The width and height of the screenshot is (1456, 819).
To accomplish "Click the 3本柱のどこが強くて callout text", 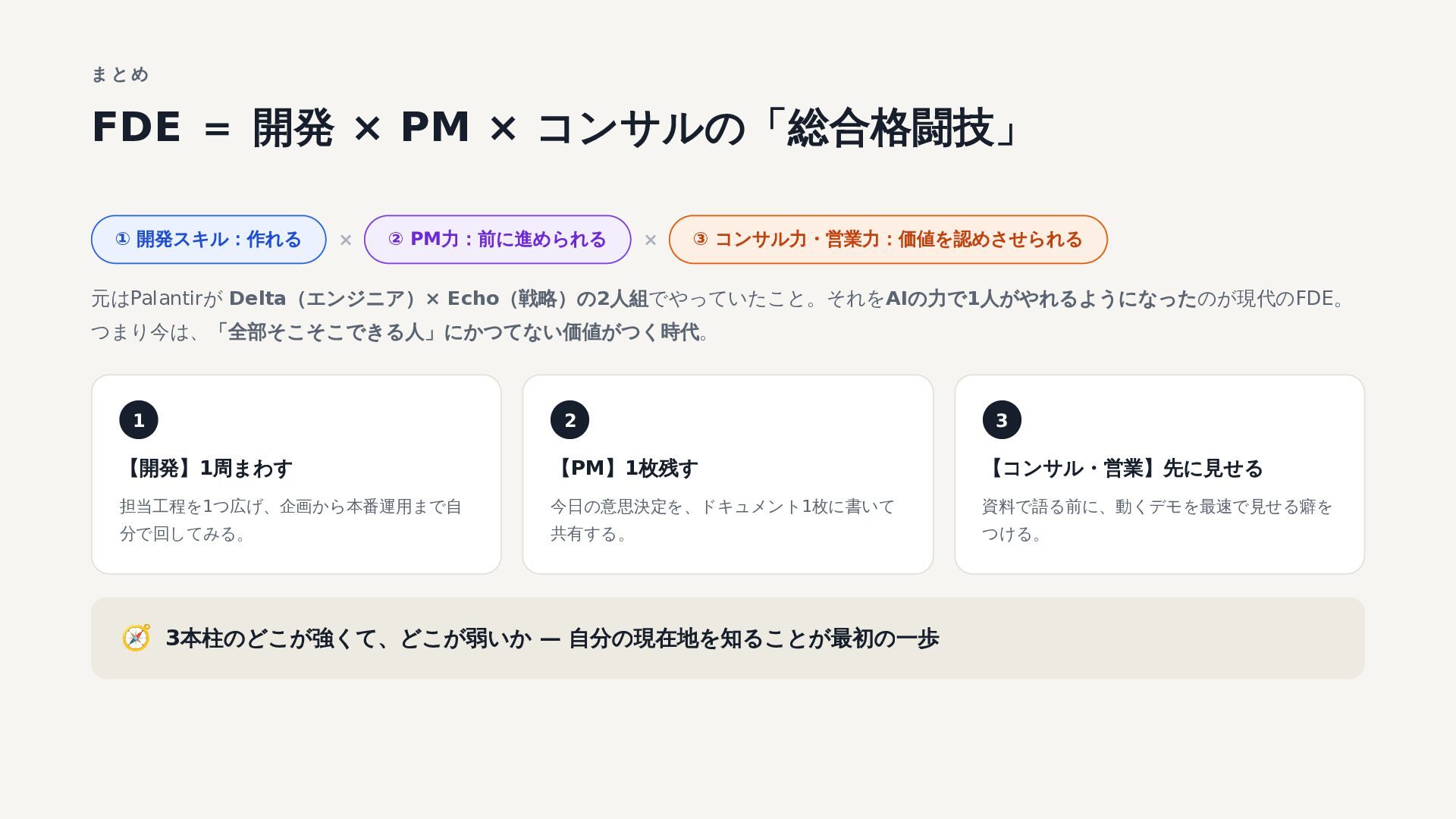I will tap(552, 639).
